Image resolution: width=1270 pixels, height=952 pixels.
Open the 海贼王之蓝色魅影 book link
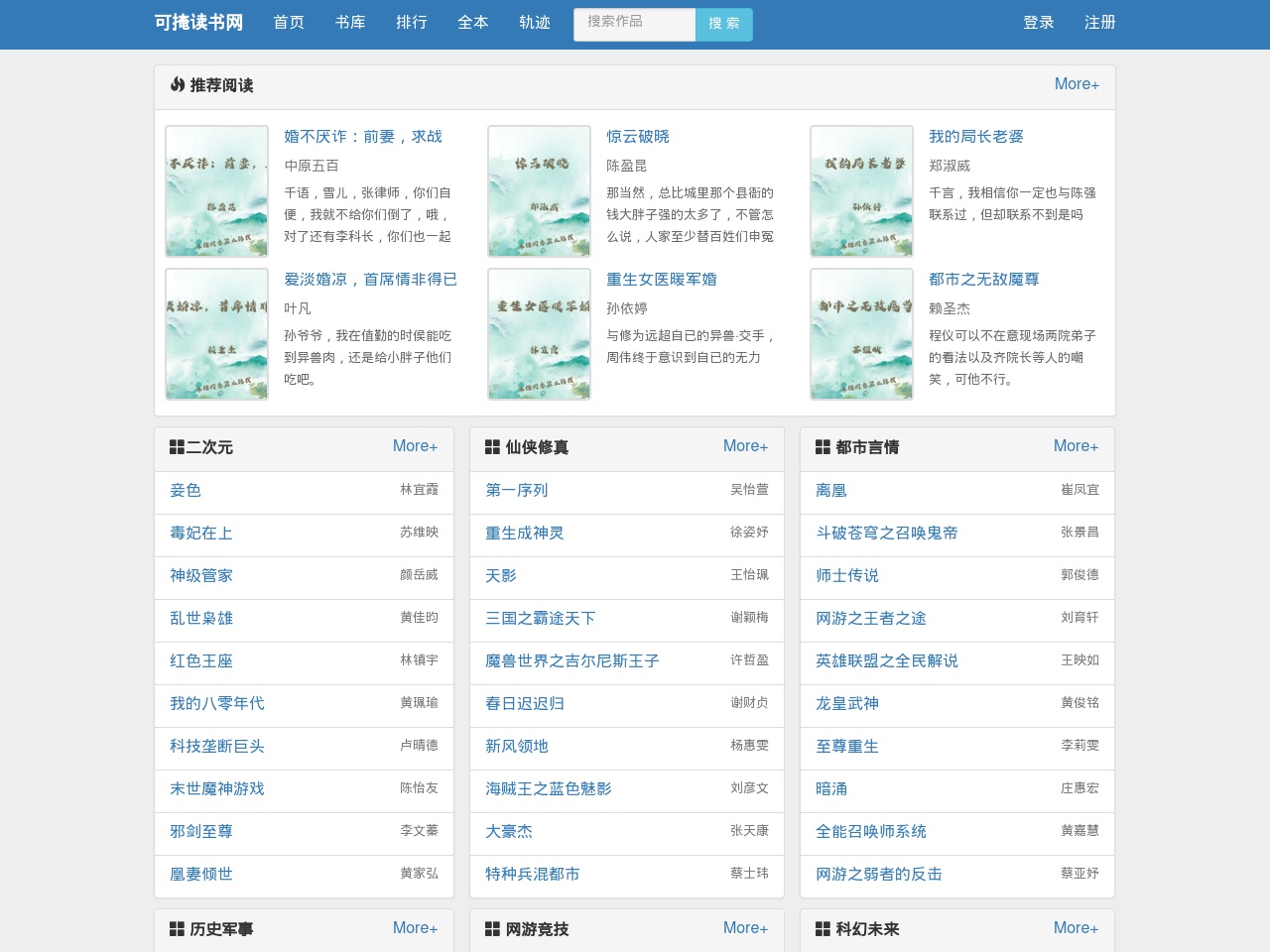point(549,788)
